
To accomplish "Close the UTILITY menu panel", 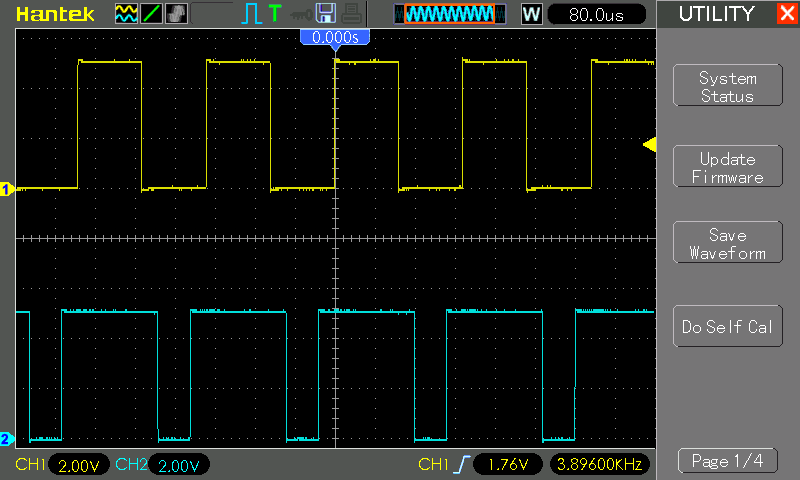I will (x=786, y=14).
